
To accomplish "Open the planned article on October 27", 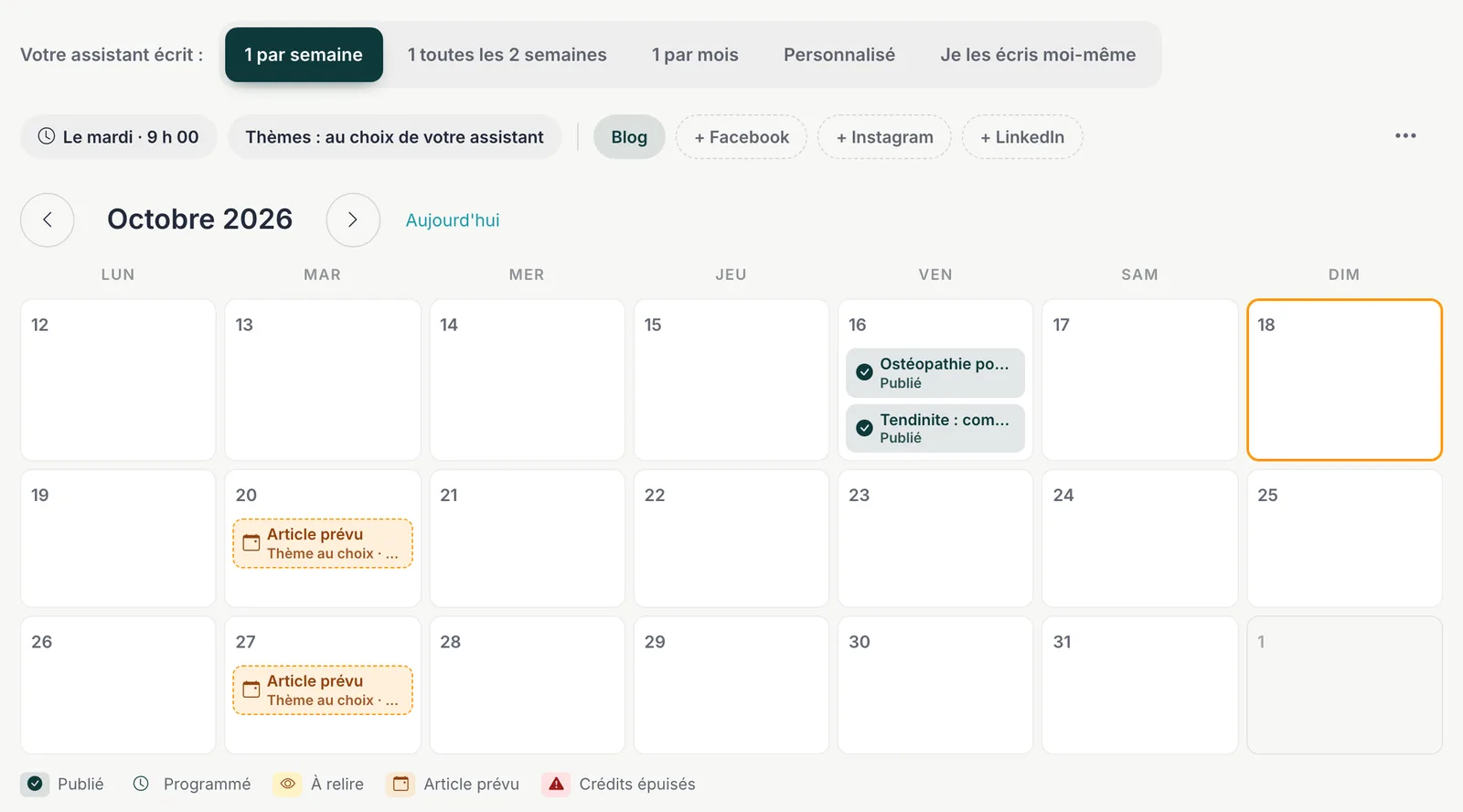I will (x=323, y=690).
